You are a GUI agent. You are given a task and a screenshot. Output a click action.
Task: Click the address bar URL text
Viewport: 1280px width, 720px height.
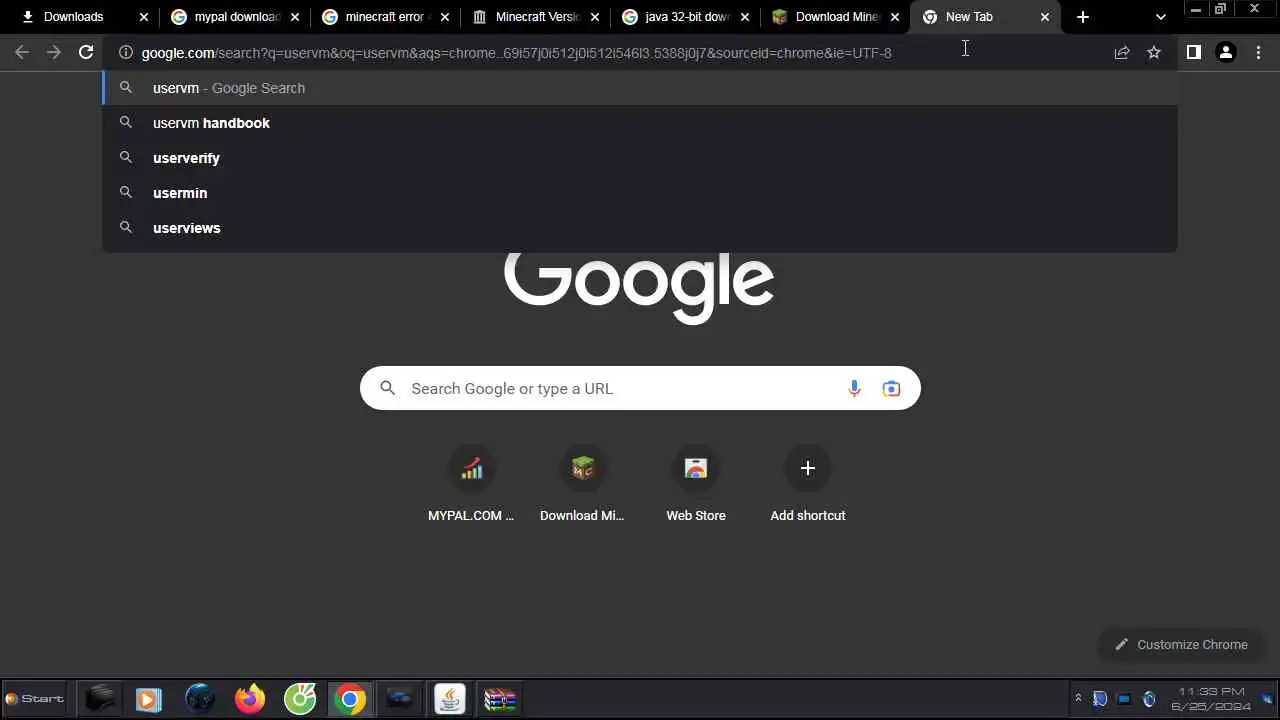pyautogui.click(x=516, y=53)
